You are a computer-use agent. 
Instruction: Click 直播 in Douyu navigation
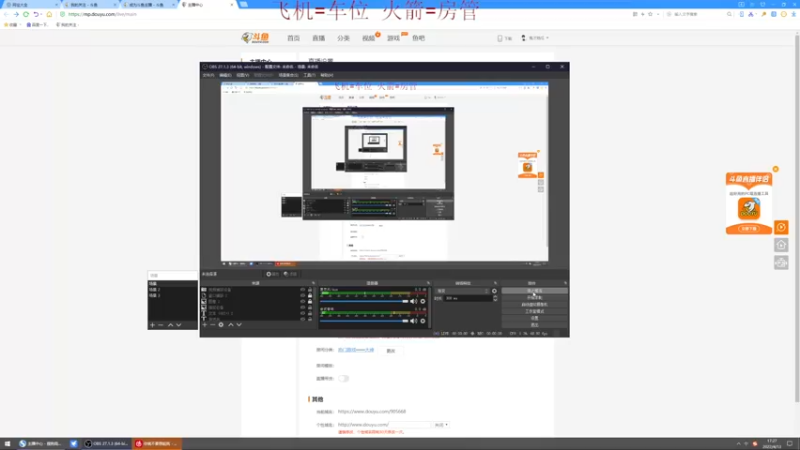click(x=318, y=38)
